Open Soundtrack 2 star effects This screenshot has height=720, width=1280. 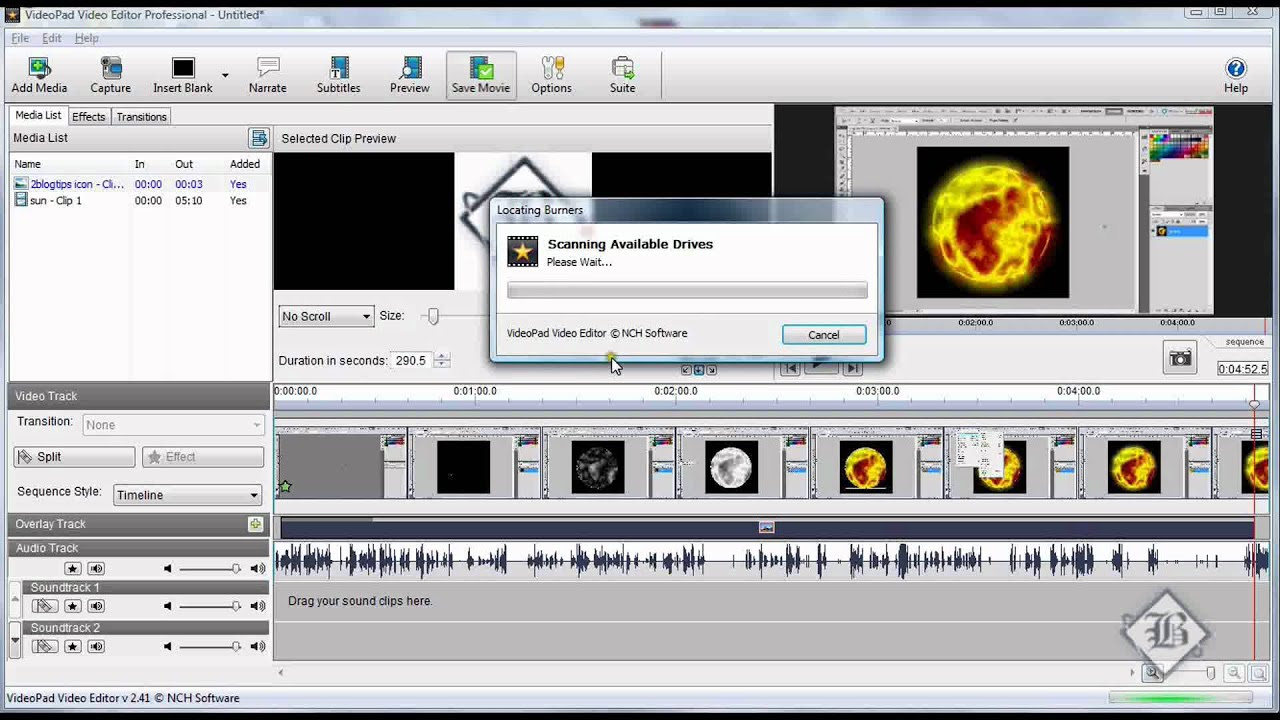coord(72,646)
